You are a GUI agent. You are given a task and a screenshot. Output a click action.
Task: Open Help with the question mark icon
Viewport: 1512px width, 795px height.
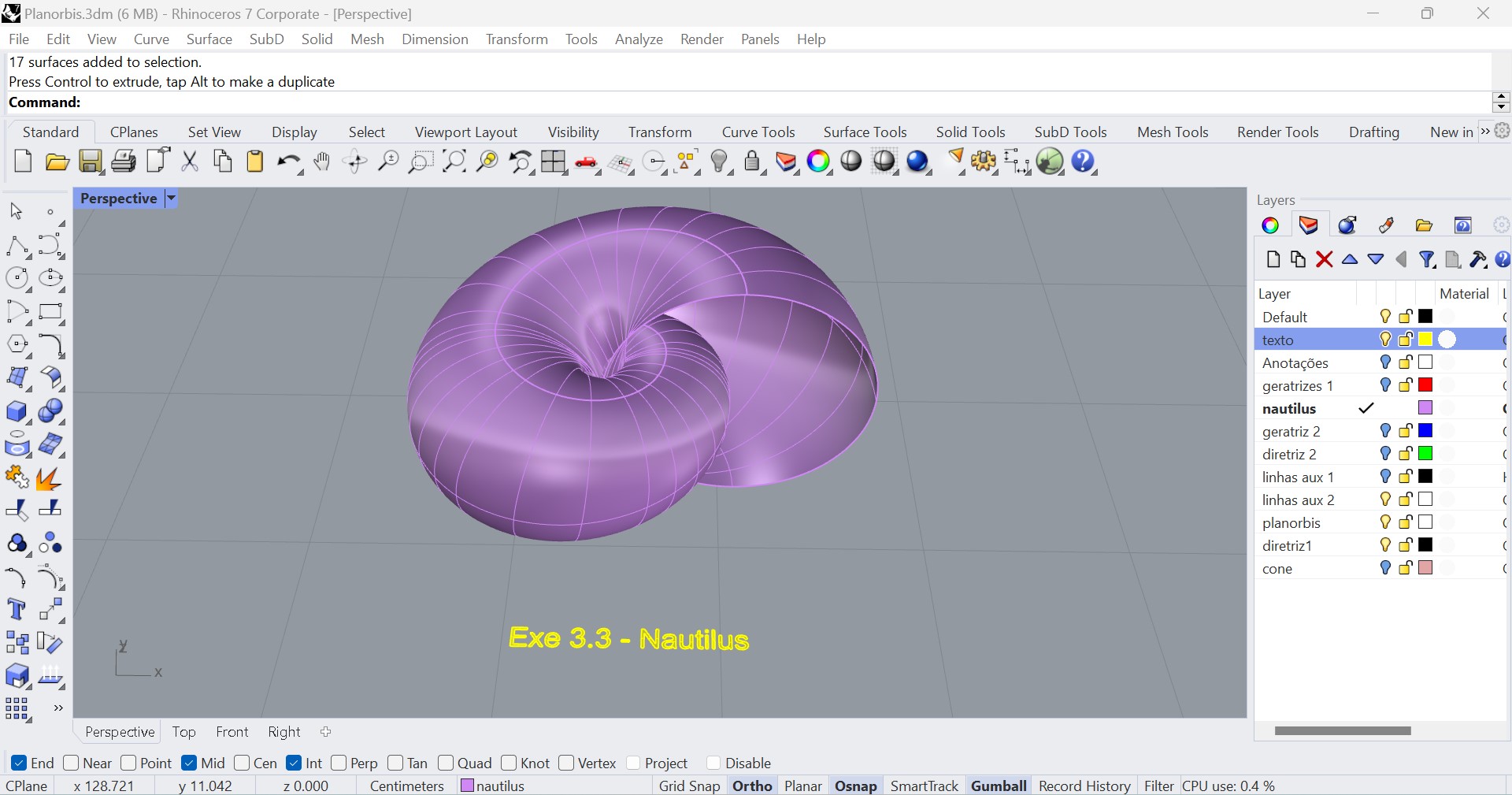[x=1084, y=162]
